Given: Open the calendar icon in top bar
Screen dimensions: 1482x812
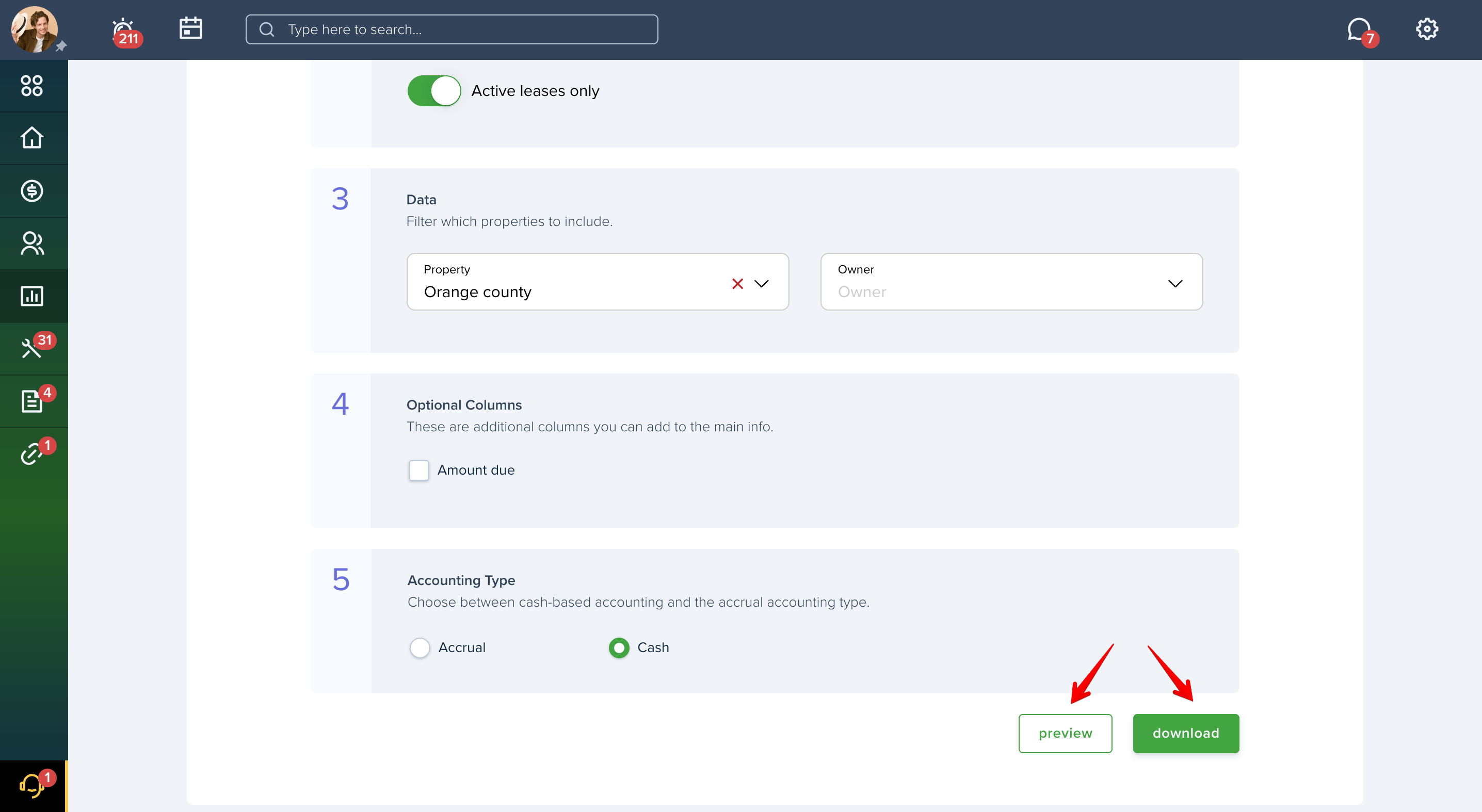Looking at the screenshot, I should click(190, 28).
